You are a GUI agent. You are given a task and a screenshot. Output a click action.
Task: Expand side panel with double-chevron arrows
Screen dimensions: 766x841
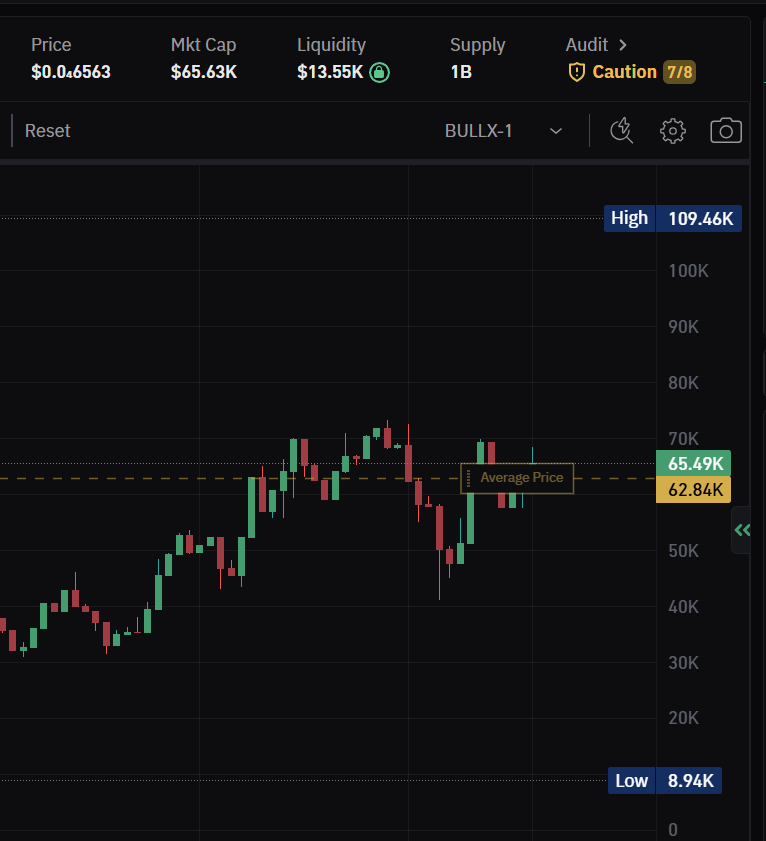point(742,530)
